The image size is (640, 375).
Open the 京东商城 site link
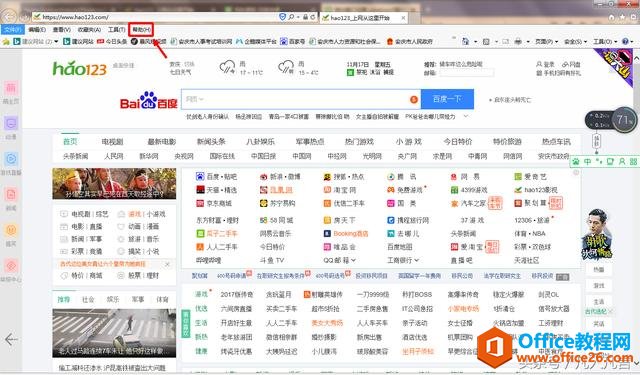[214, 203]
